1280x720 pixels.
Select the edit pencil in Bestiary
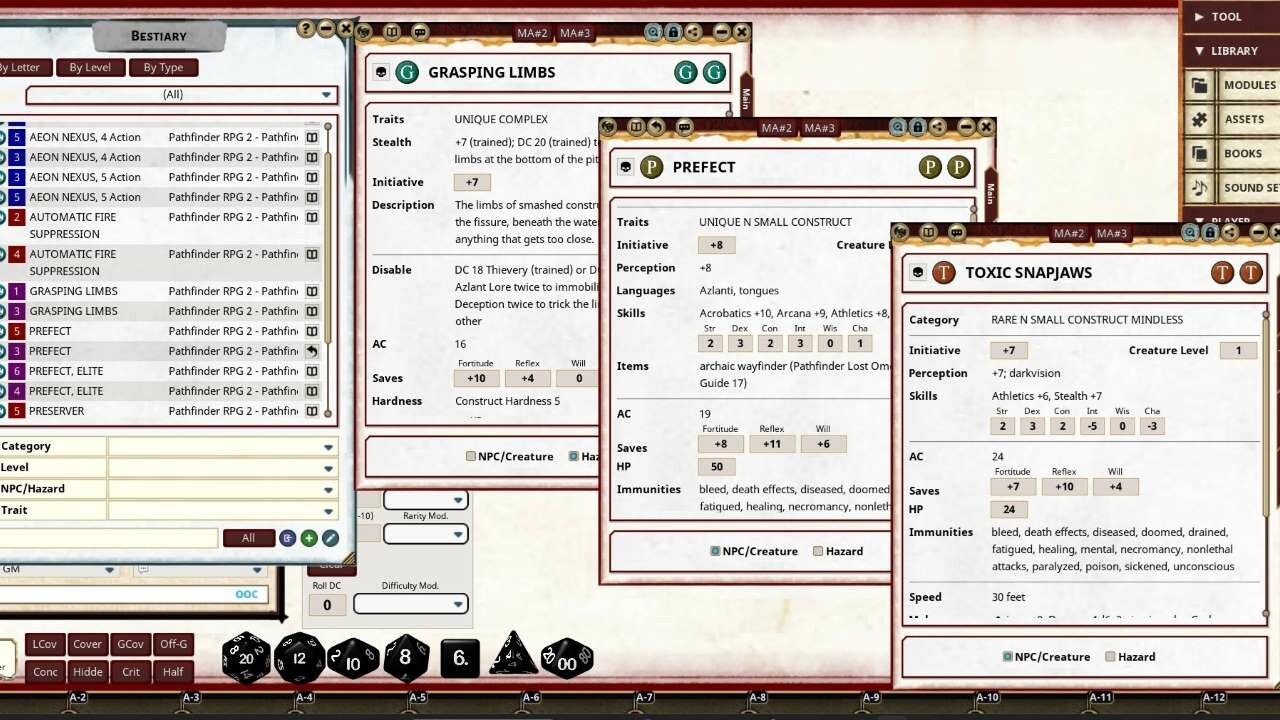coord(329,537)
